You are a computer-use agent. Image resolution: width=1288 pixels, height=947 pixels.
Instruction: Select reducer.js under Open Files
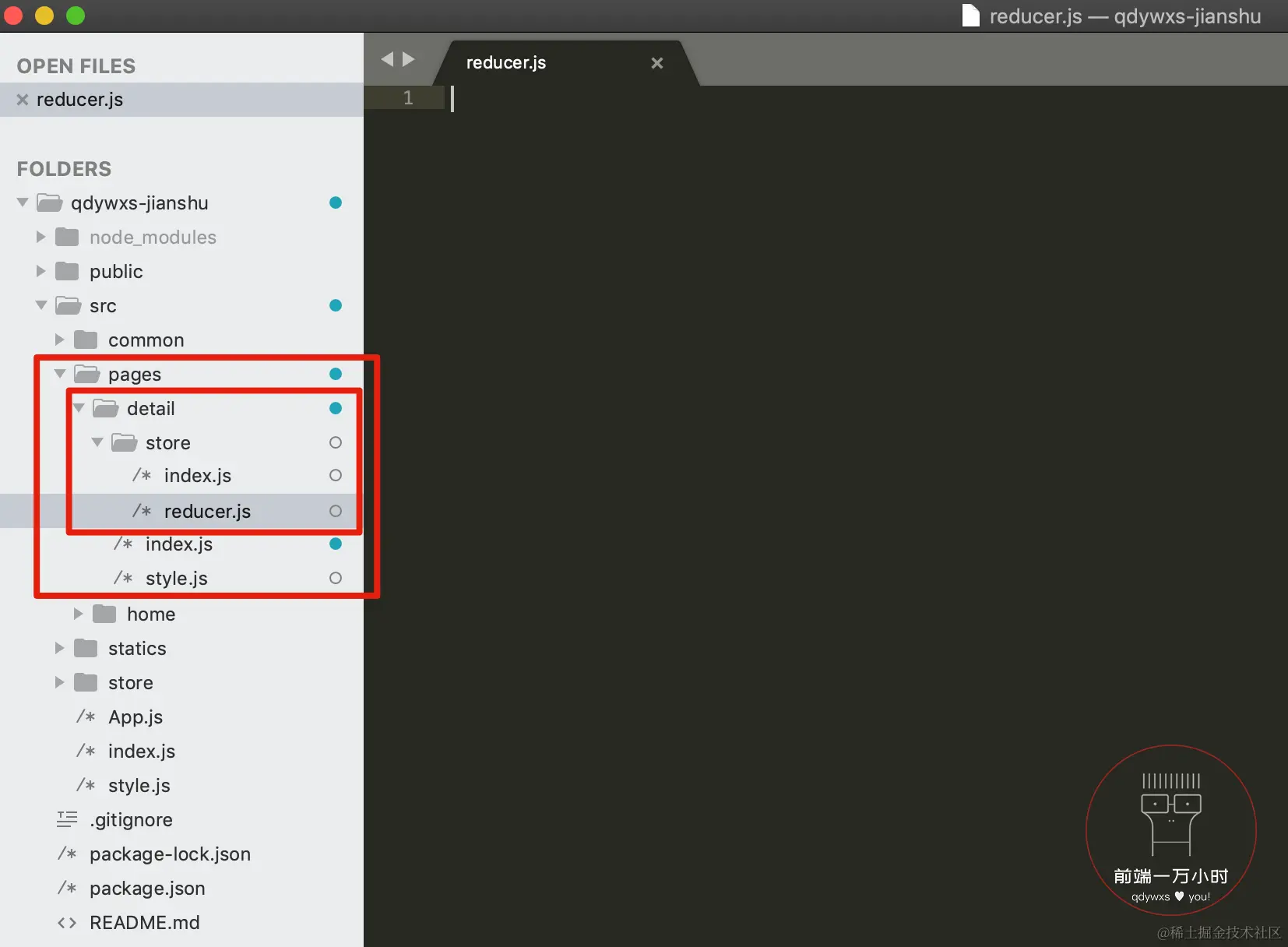click(181, 100)
